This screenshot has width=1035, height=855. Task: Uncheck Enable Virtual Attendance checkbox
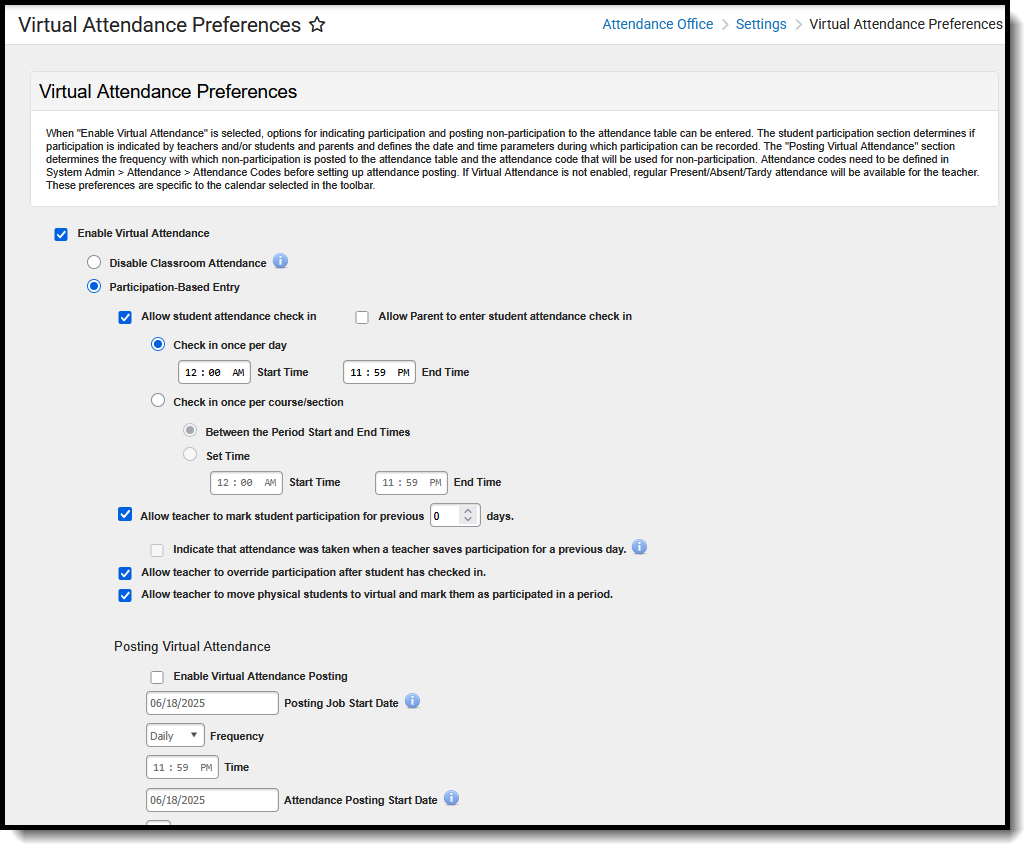pyautogui.click(x=61, y=234)
